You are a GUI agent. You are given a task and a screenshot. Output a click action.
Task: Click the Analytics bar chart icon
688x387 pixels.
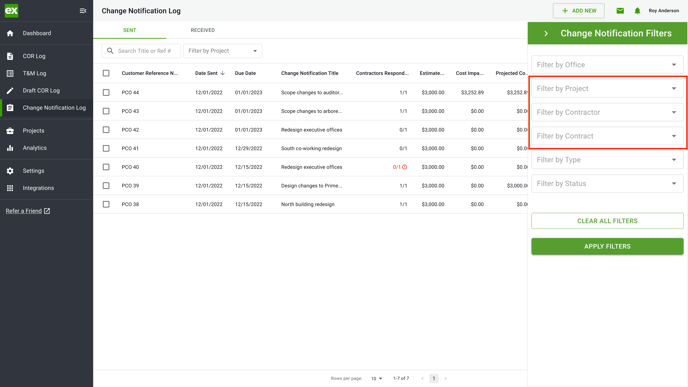coord(10,148)
